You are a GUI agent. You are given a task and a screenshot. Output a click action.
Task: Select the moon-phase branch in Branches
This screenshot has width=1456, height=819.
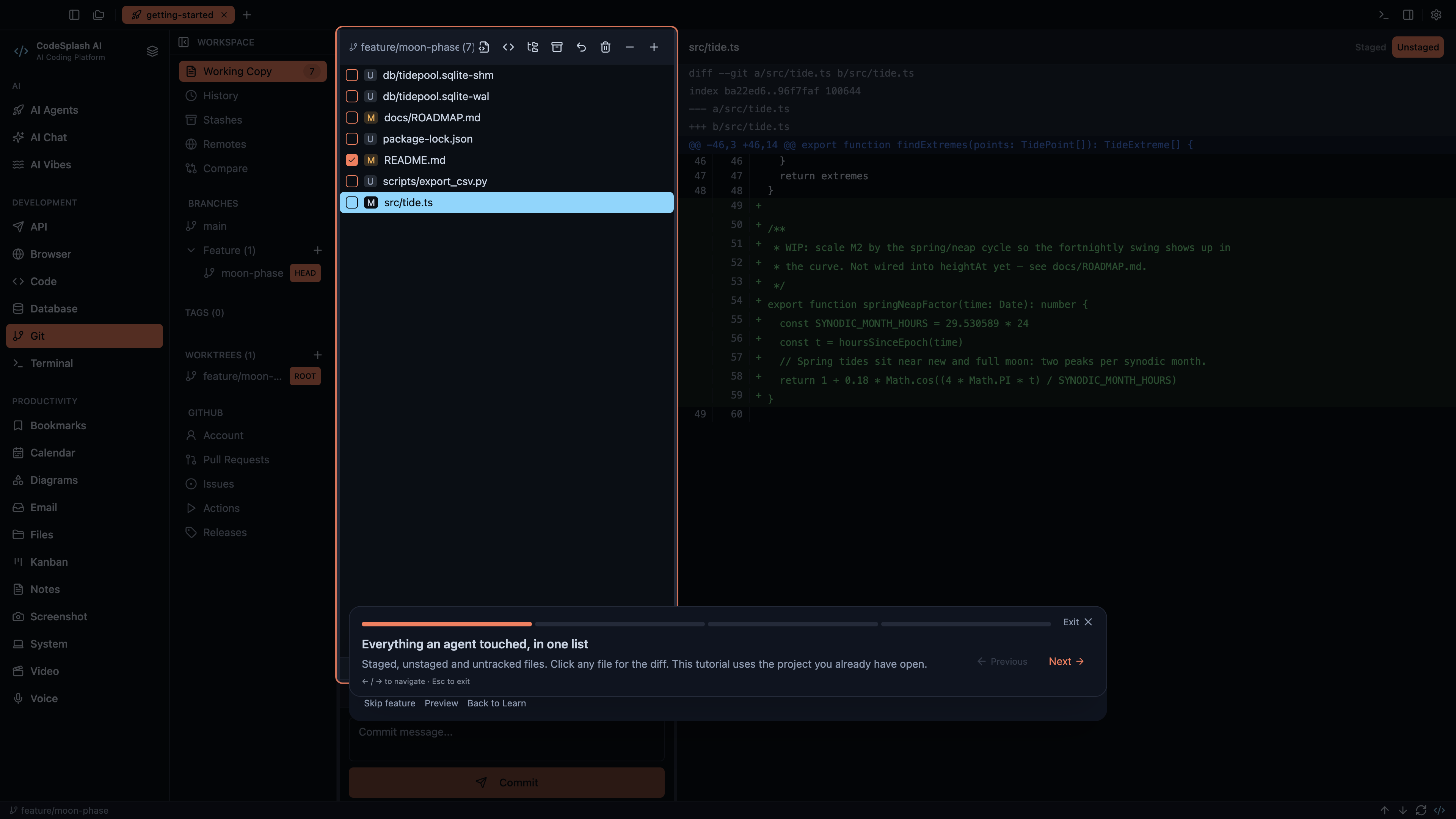coord(252,273)
